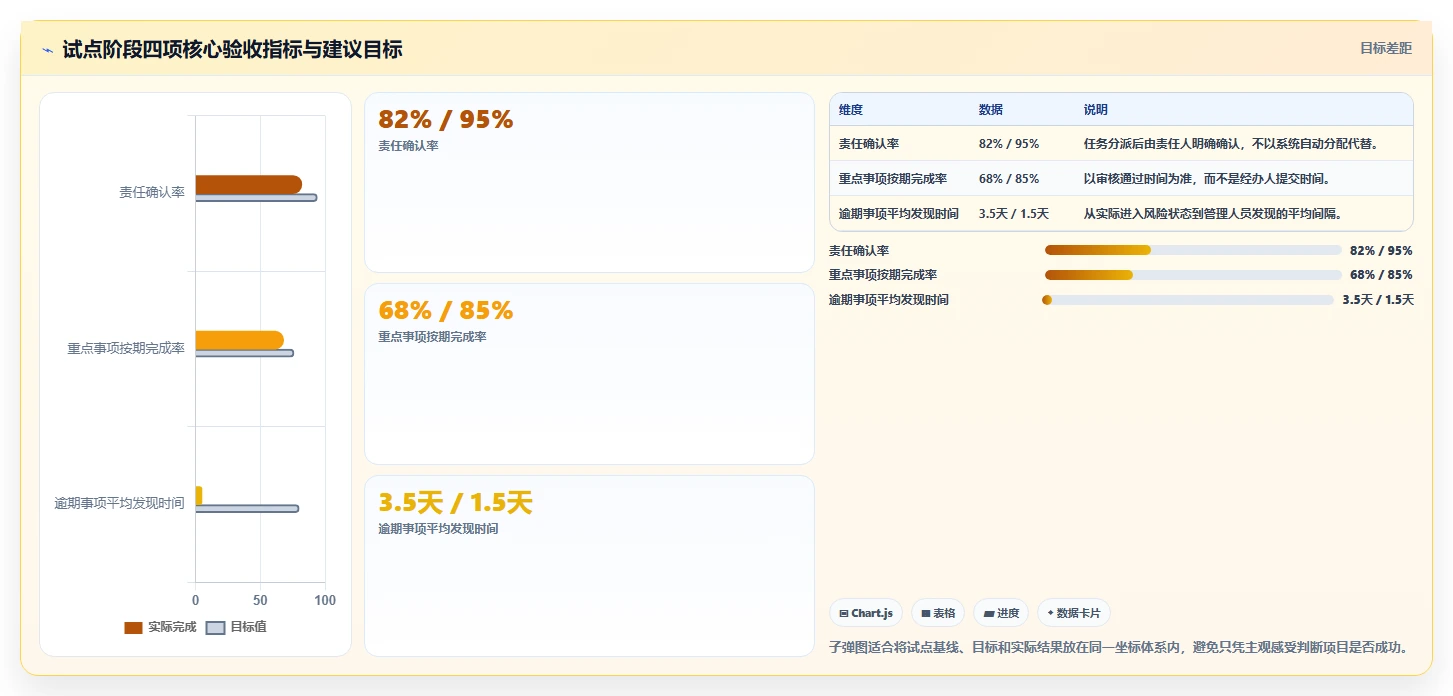Click the header icon beside the title

pyautogui.click(x=47, y=50)
